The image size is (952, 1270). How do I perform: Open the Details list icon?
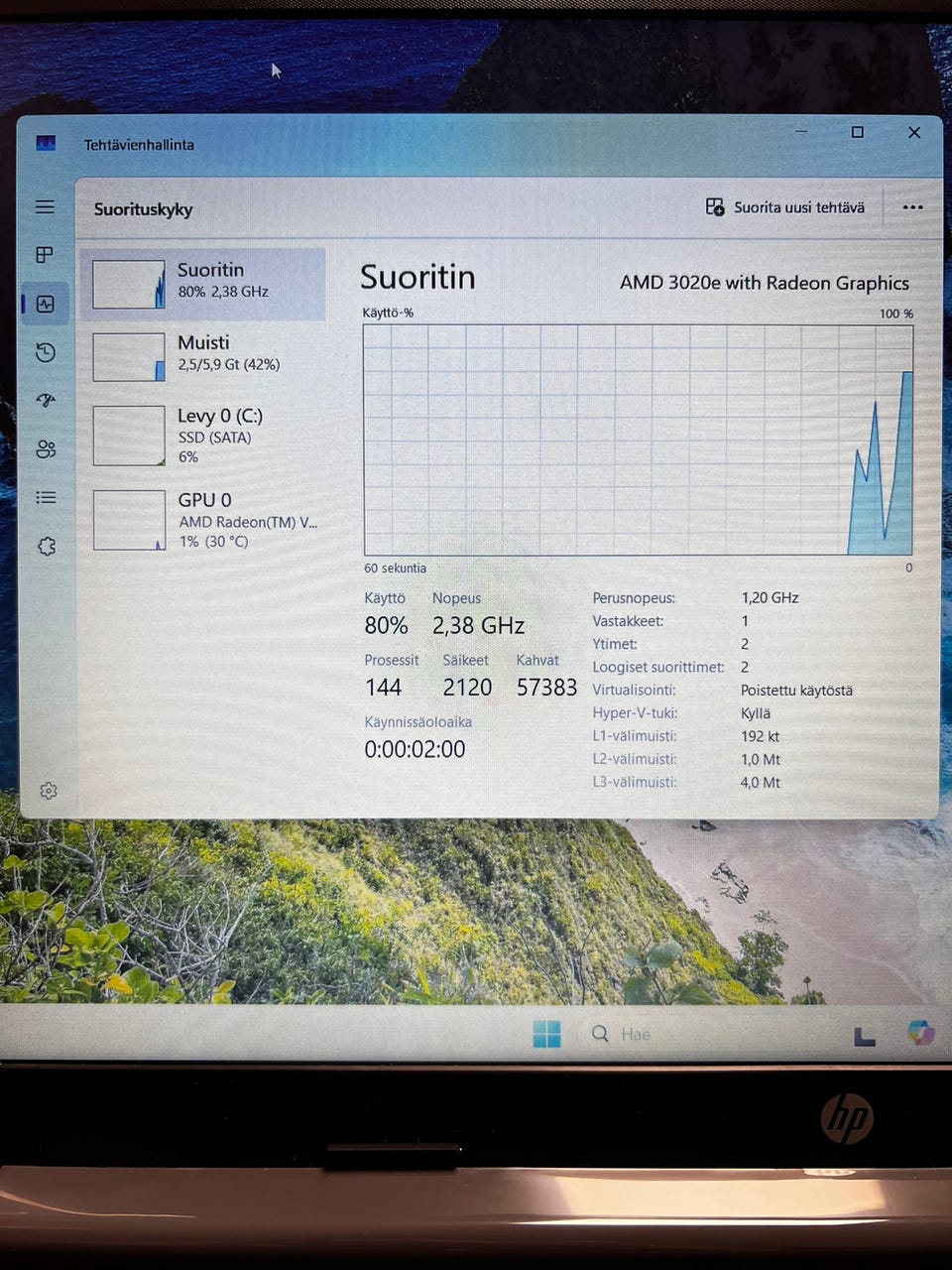point(46,497)
